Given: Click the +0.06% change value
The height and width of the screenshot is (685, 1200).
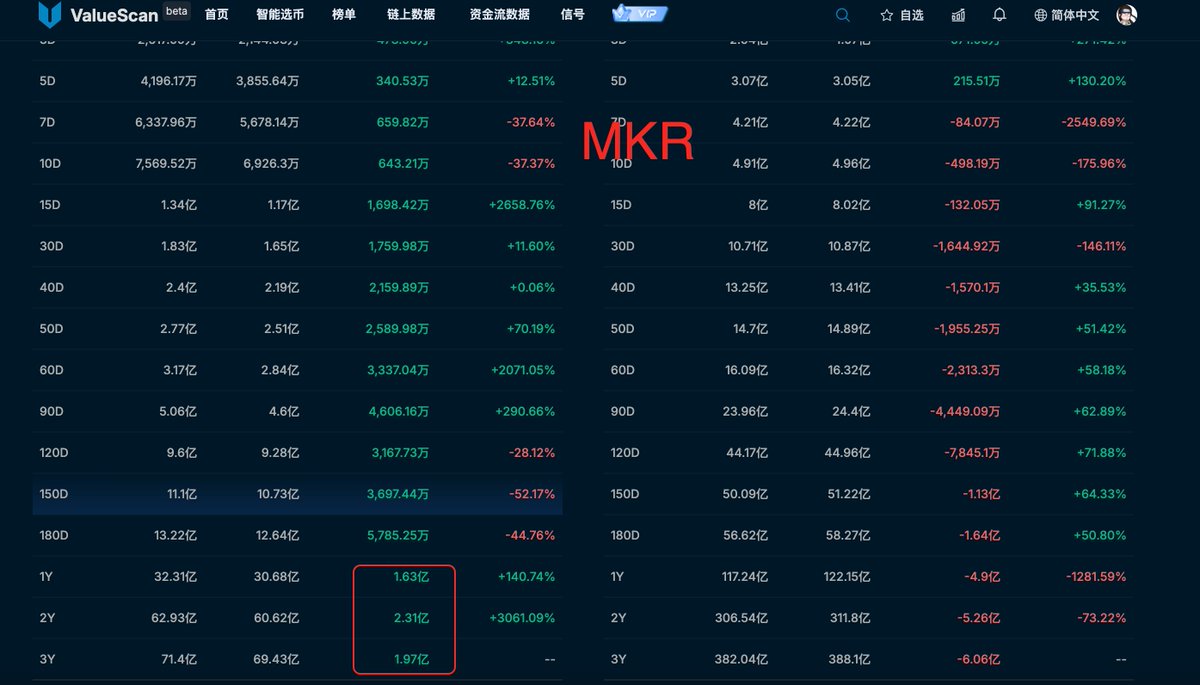Looking at the screenshot, I should click(x=531, y=287).
